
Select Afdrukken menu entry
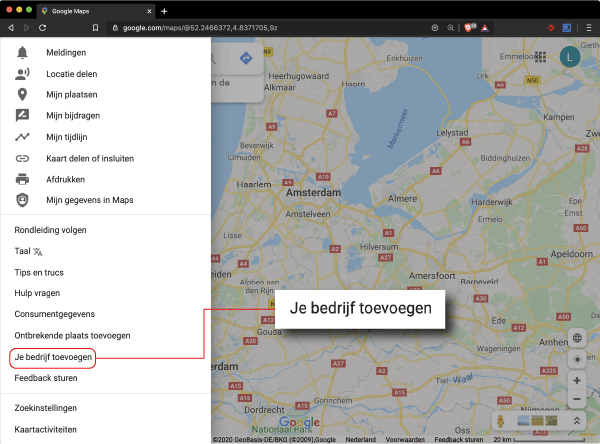(x=65, y=179)
